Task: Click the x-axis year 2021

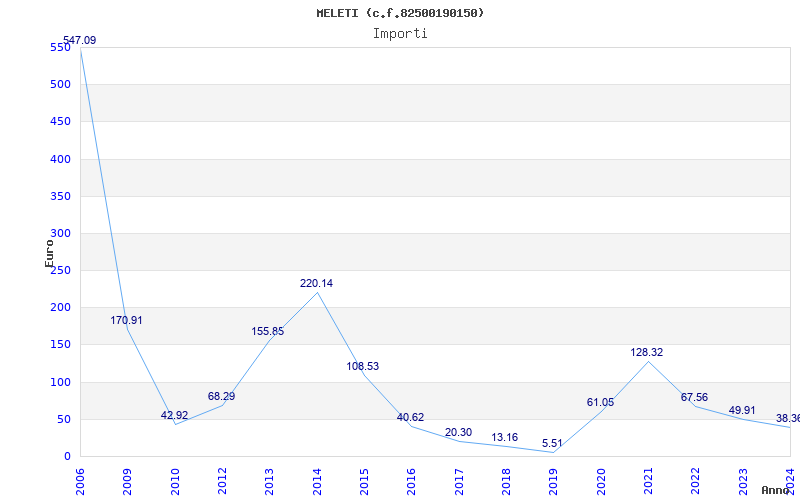Action: pos(648,482)
